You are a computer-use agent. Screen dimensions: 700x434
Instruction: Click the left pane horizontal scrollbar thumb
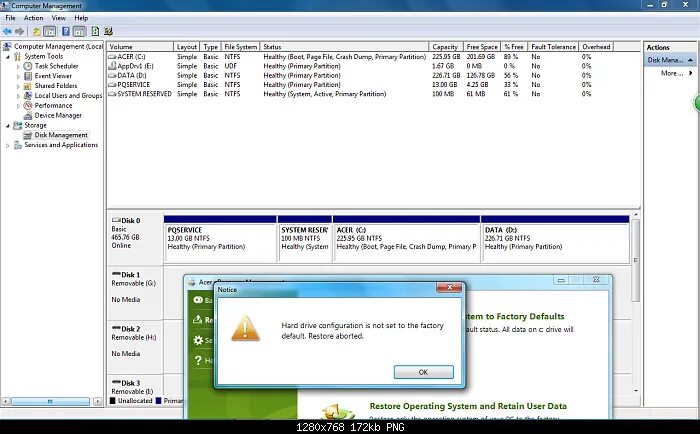pos(50,401)
